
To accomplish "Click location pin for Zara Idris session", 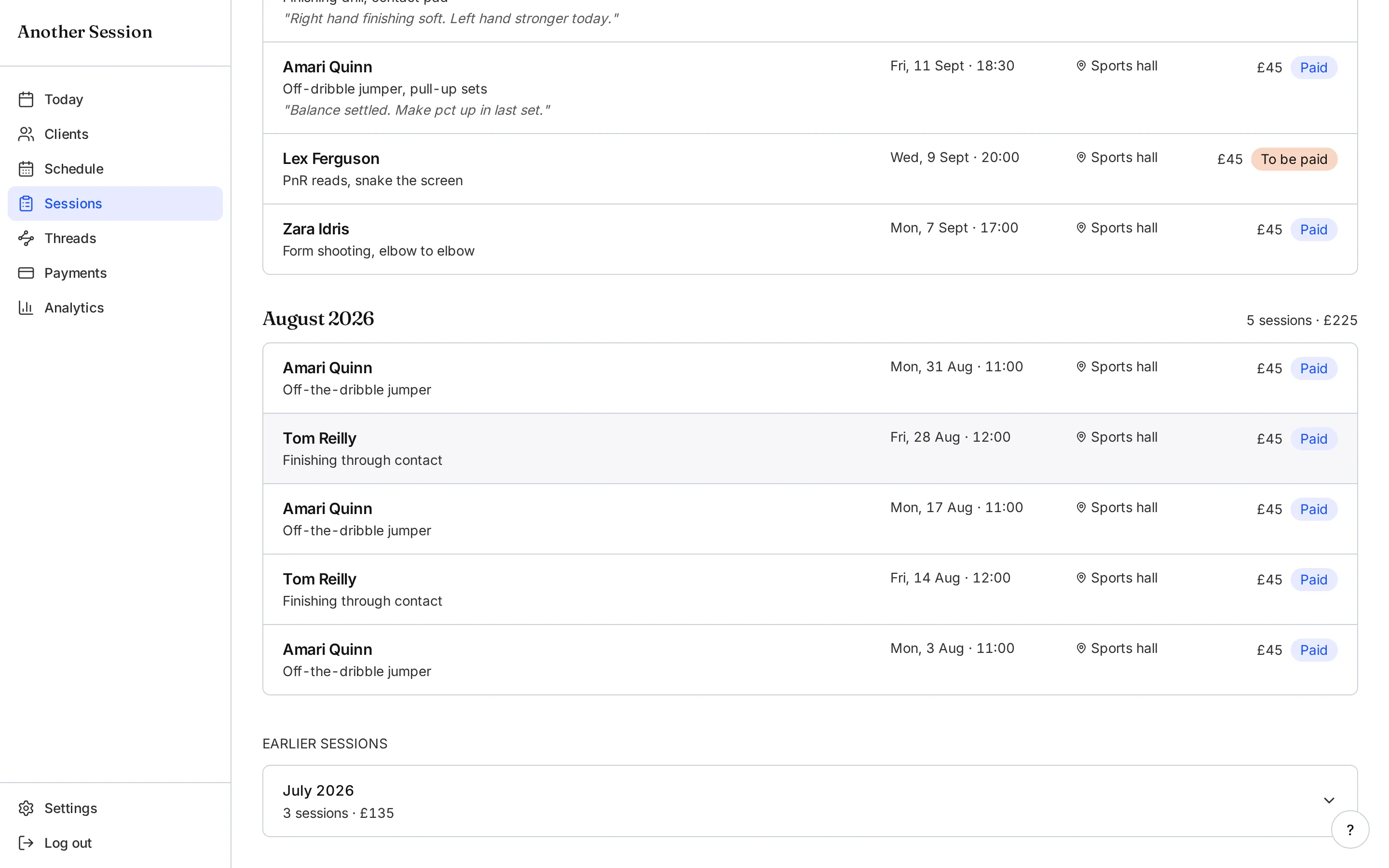I will click(1081, 228).
